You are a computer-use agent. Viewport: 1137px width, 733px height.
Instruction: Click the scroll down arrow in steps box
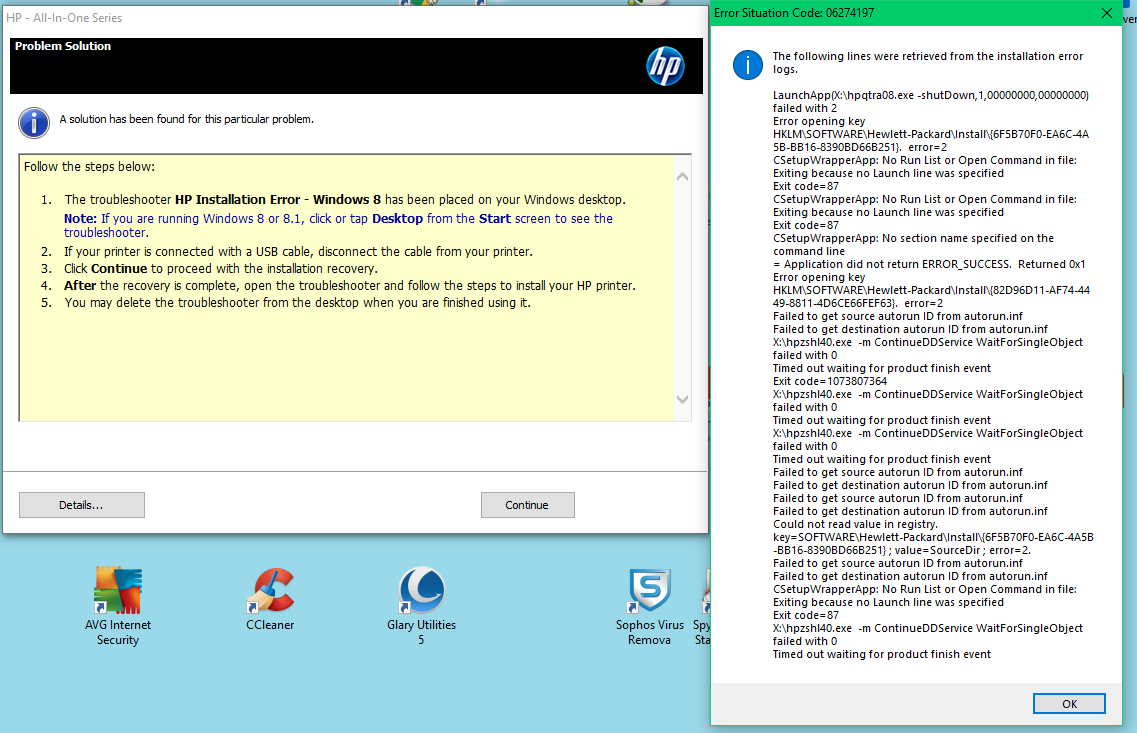click(682, 399)
